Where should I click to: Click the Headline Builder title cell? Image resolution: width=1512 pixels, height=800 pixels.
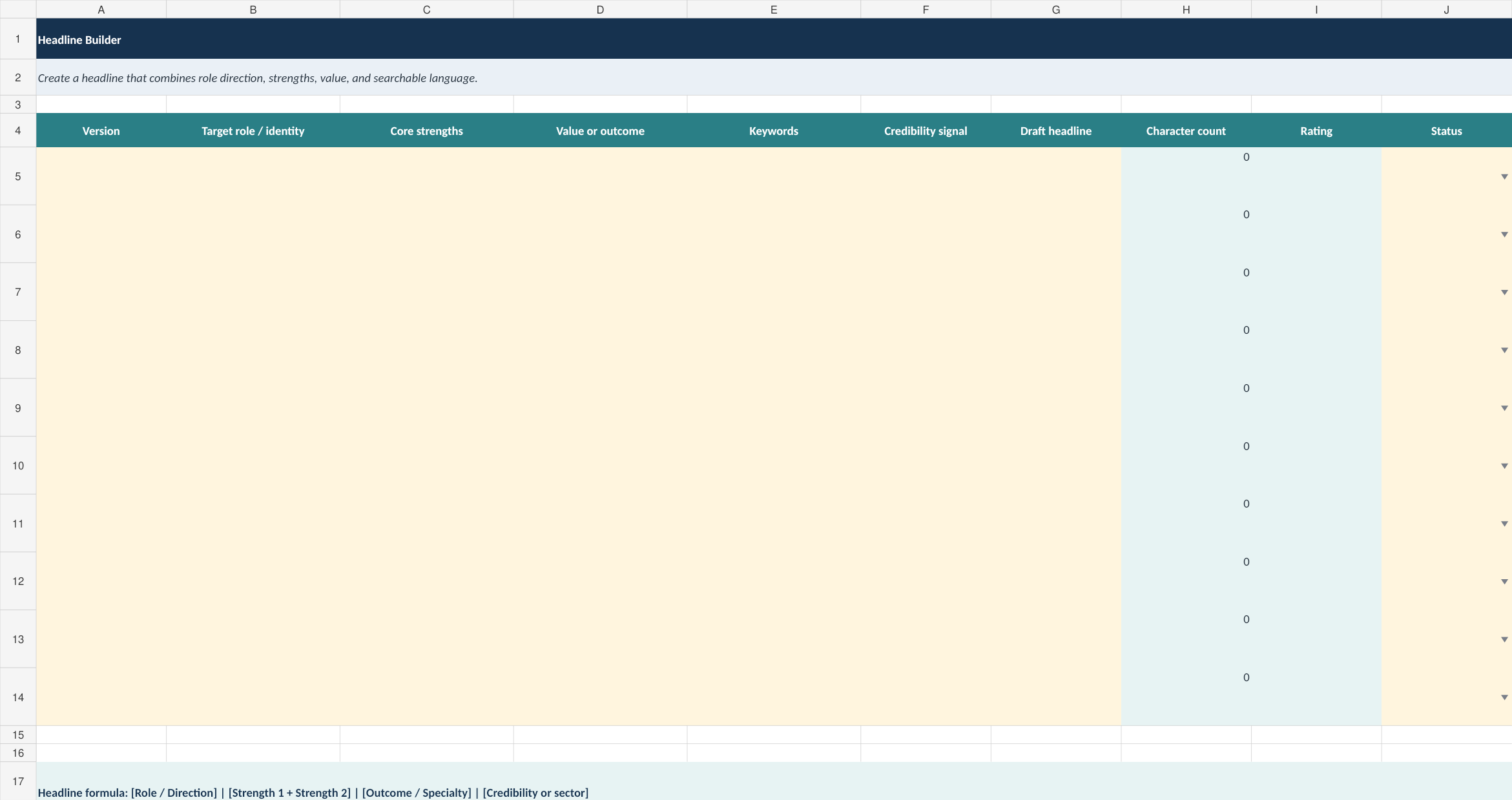(774, 39)
